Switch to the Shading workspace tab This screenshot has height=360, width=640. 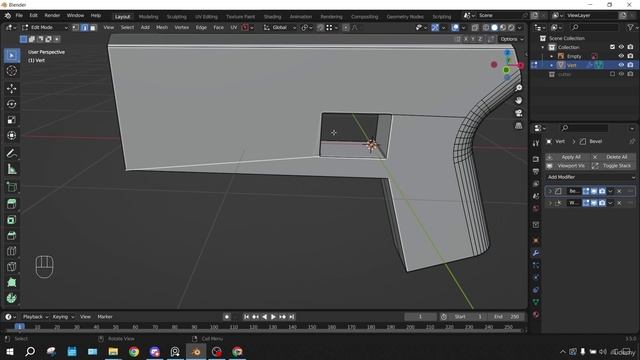272,17
